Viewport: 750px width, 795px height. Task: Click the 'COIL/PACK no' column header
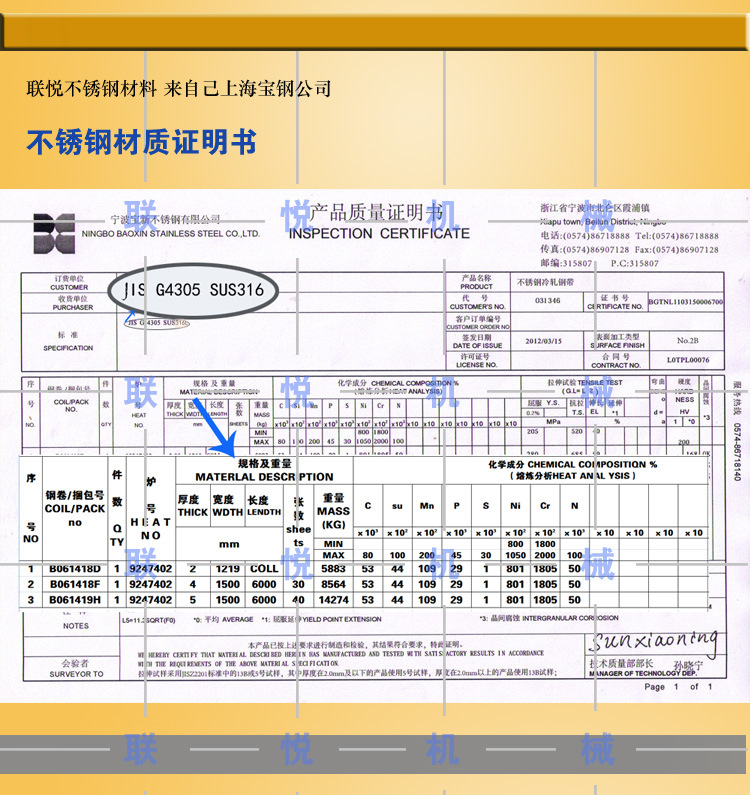coord(75,515)
